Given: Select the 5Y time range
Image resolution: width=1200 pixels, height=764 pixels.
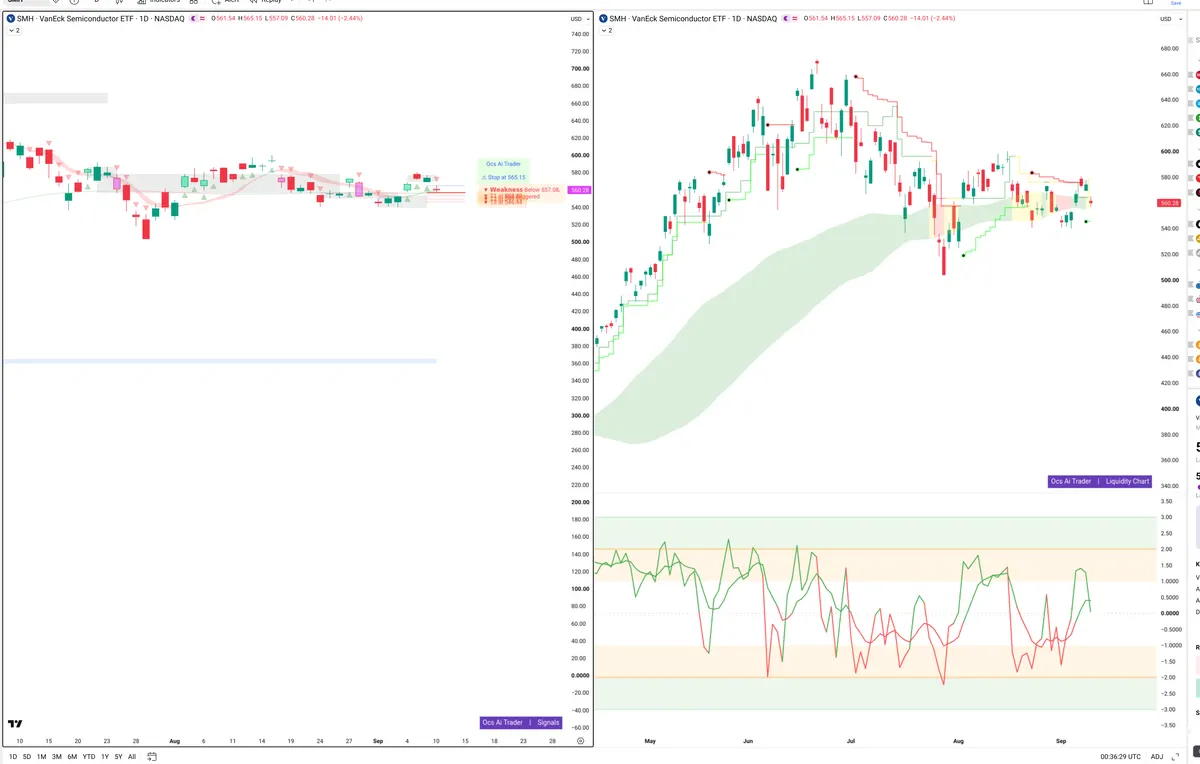Looking at the screenshot, I should (x=118, y=757).
